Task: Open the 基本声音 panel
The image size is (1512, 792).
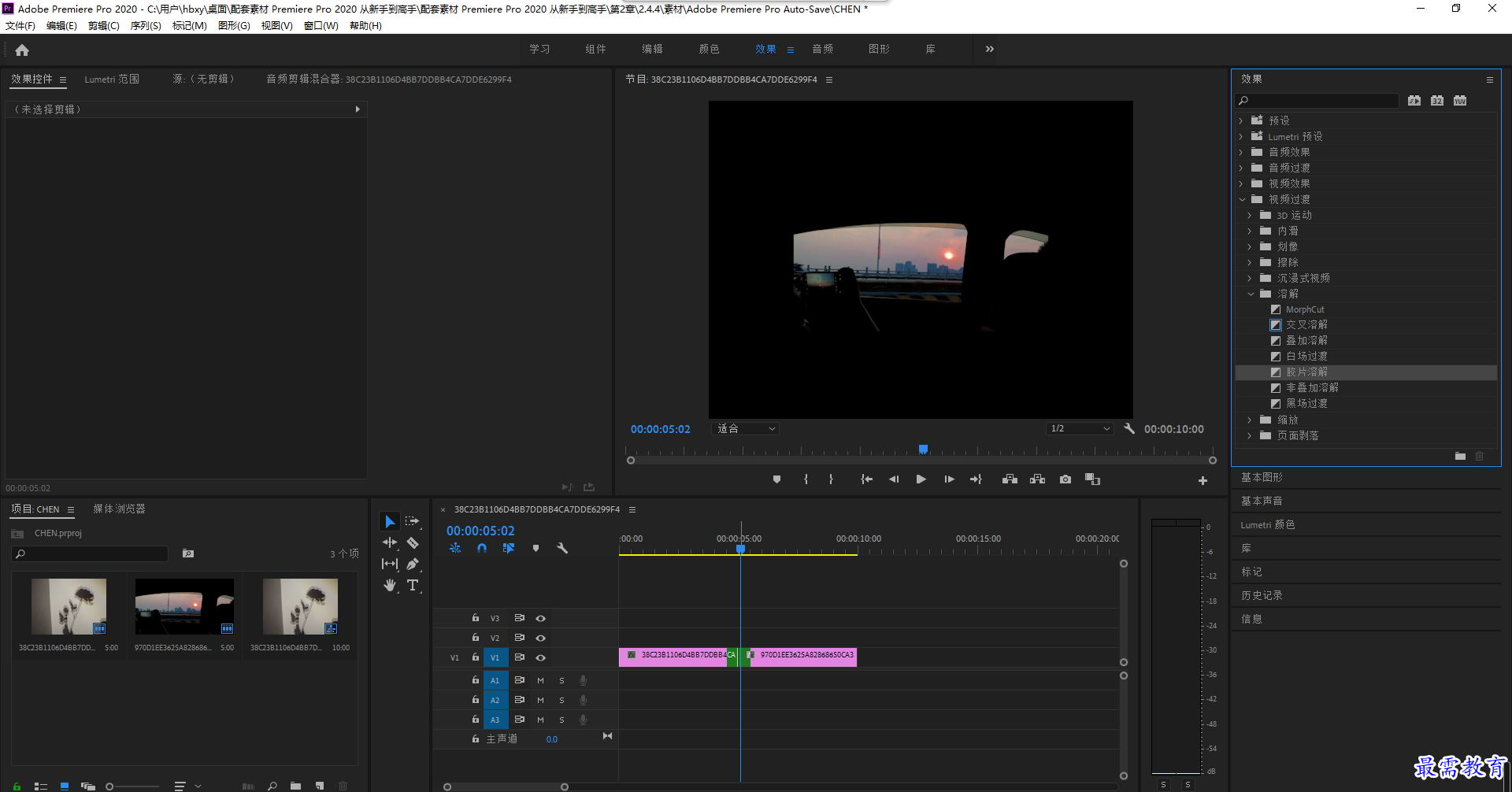Action: [1262, 501]
